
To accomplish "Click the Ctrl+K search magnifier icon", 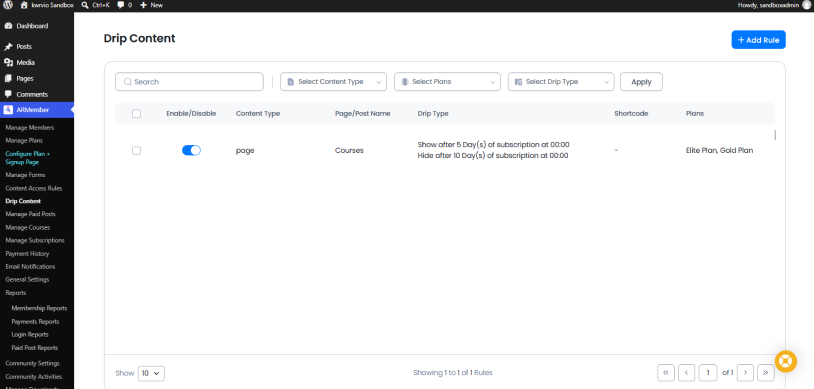I will click(85, 5).
